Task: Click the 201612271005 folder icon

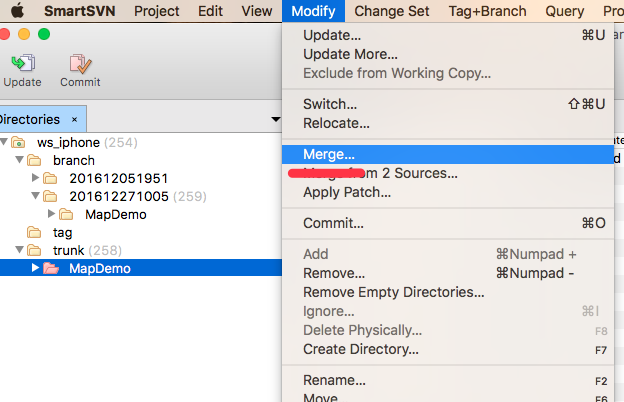Action: tap(50, 196)
